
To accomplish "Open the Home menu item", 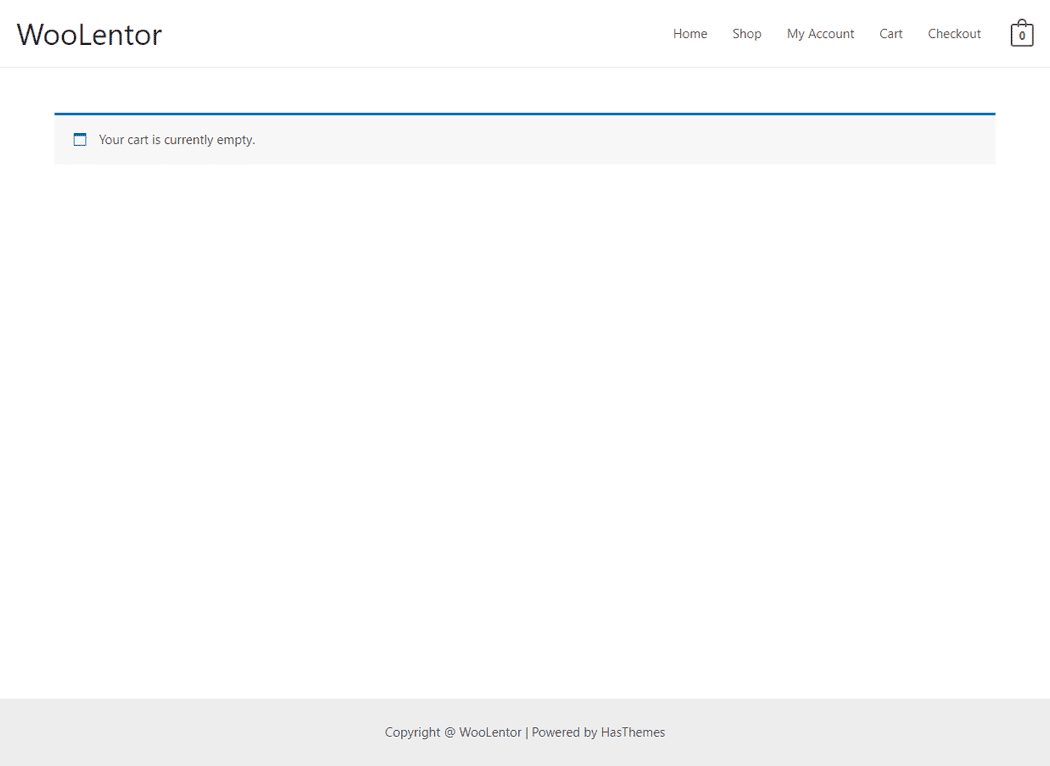I will [x=690, y=34].
